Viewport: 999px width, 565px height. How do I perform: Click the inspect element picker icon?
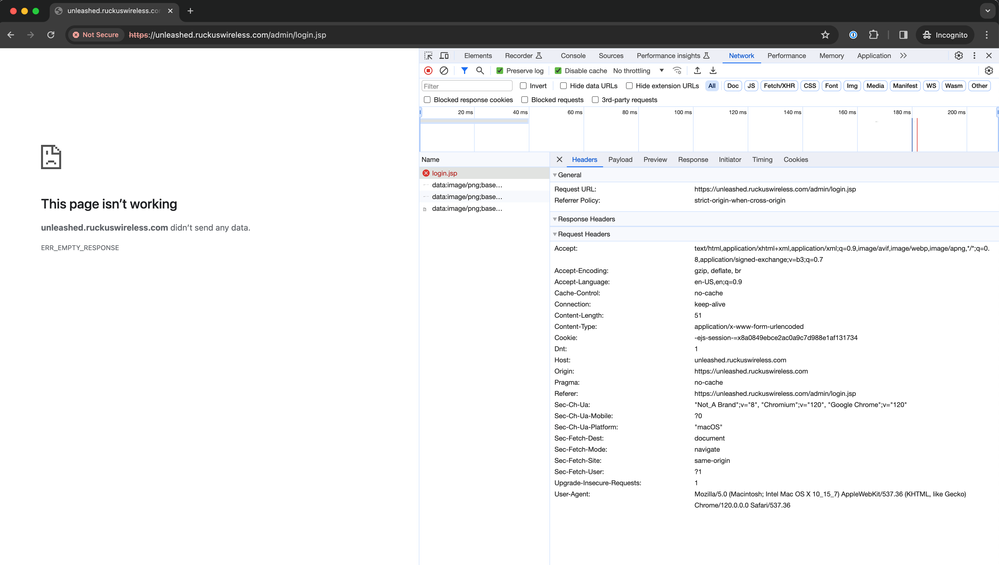(429, 56)
